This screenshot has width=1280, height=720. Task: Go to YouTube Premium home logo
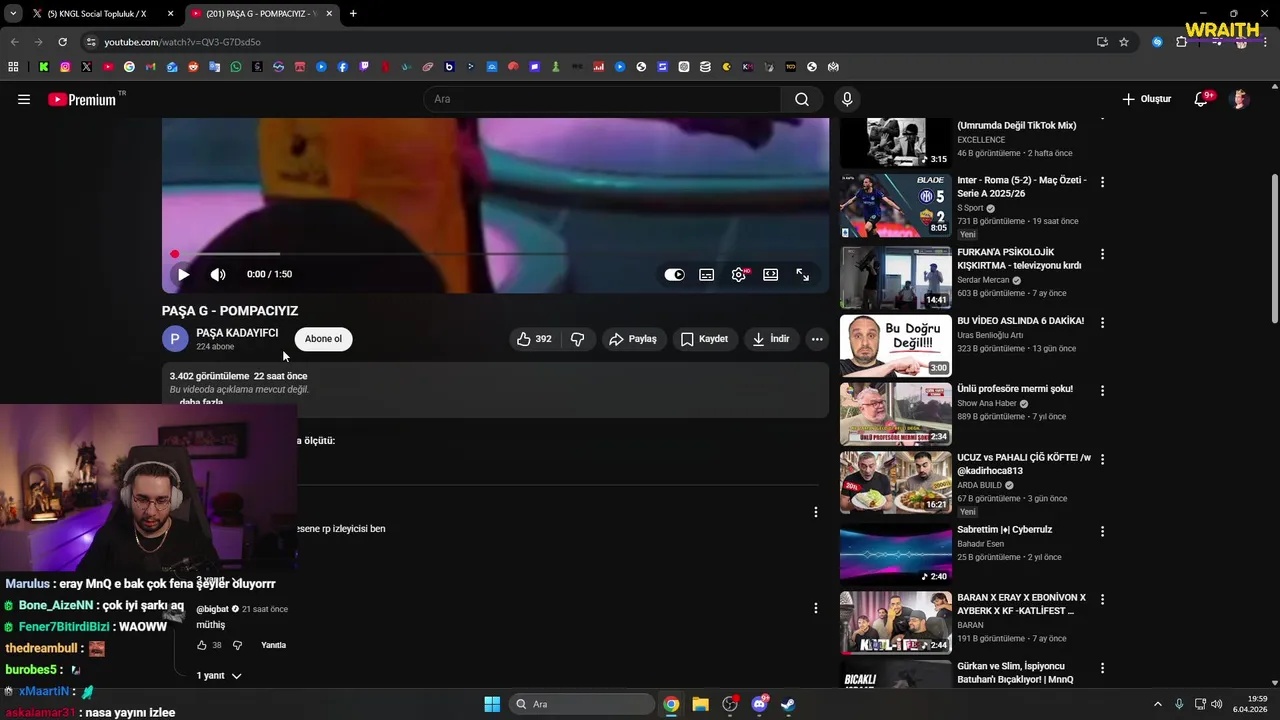pyautogui.click(x=82, y=99)
